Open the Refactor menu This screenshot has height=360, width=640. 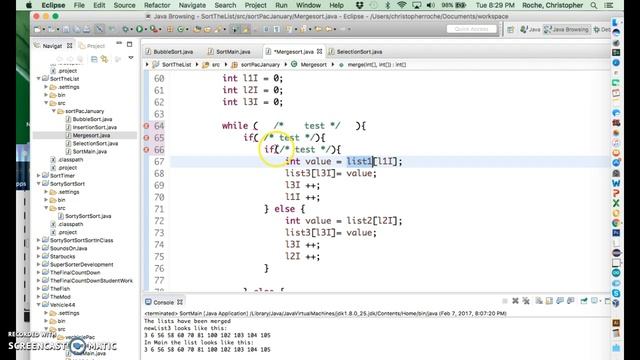click(x=157, y=5)
